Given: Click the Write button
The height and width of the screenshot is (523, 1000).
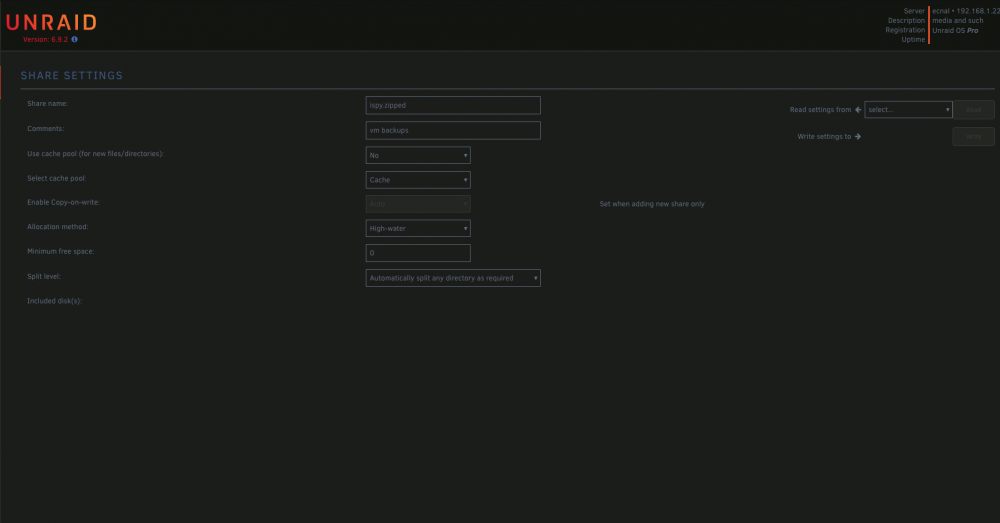Looking at the screenshot, I should [x=973, y=136].
